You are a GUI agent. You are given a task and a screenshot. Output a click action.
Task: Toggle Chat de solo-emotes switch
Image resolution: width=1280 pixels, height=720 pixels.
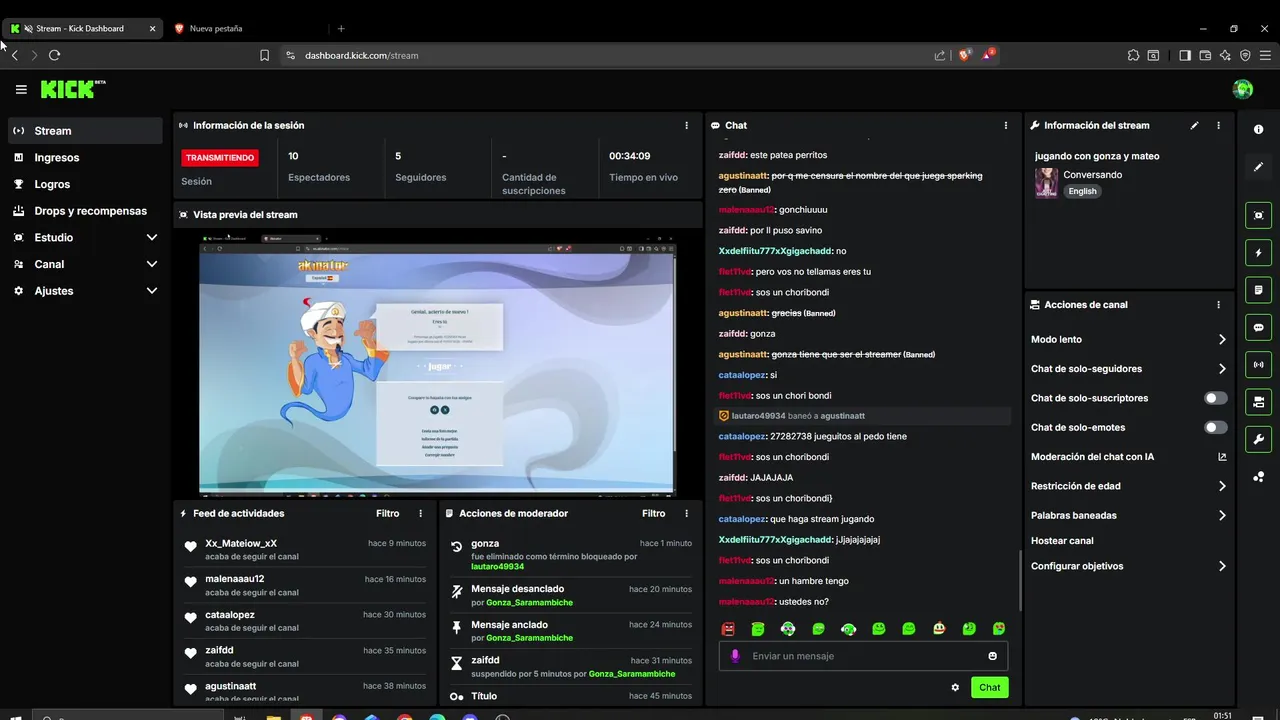[1216, 427]
